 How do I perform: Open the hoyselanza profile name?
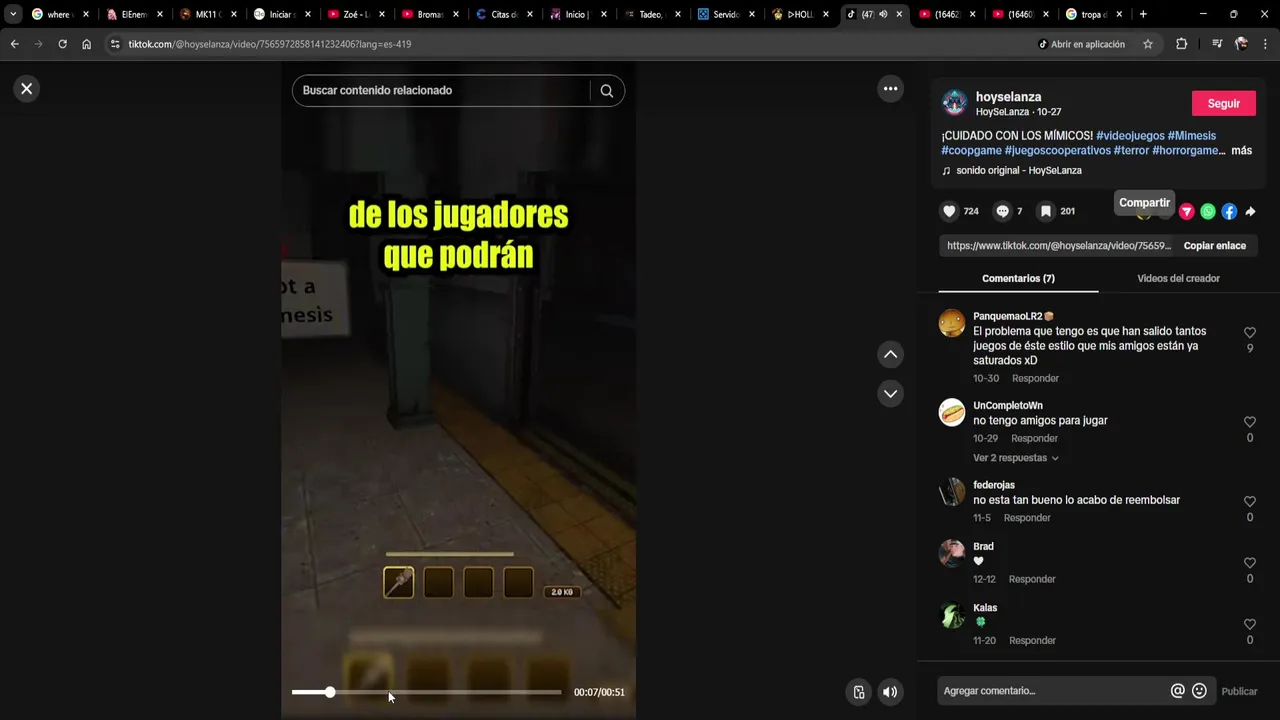tap(1008, 97)
